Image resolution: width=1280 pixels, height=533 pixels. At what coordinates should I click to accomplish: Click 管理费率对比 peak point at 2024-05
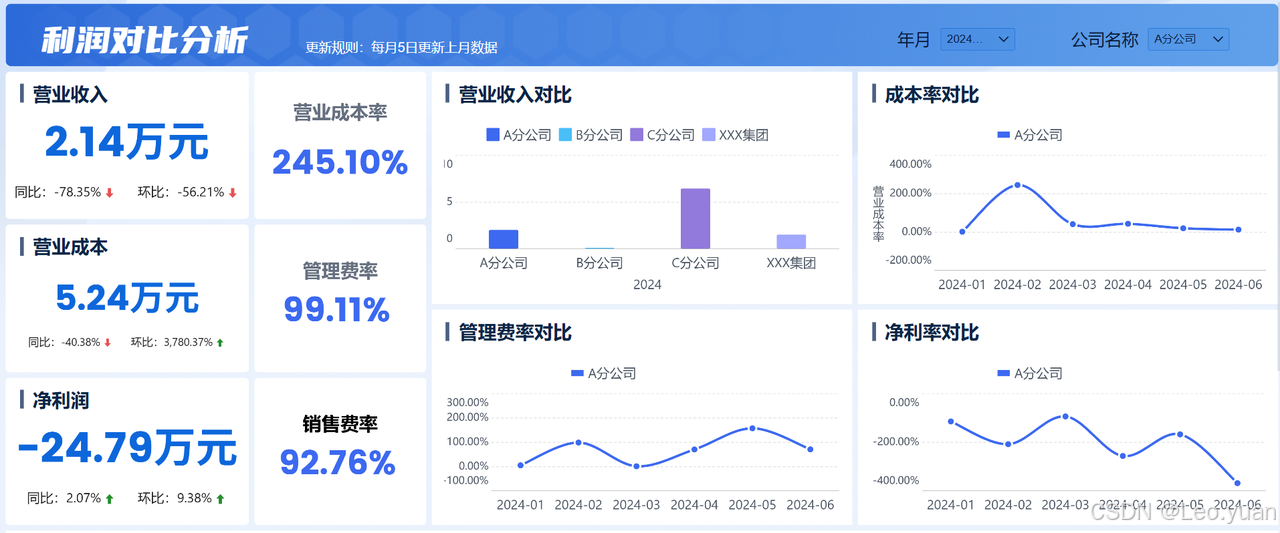point(752,428)
